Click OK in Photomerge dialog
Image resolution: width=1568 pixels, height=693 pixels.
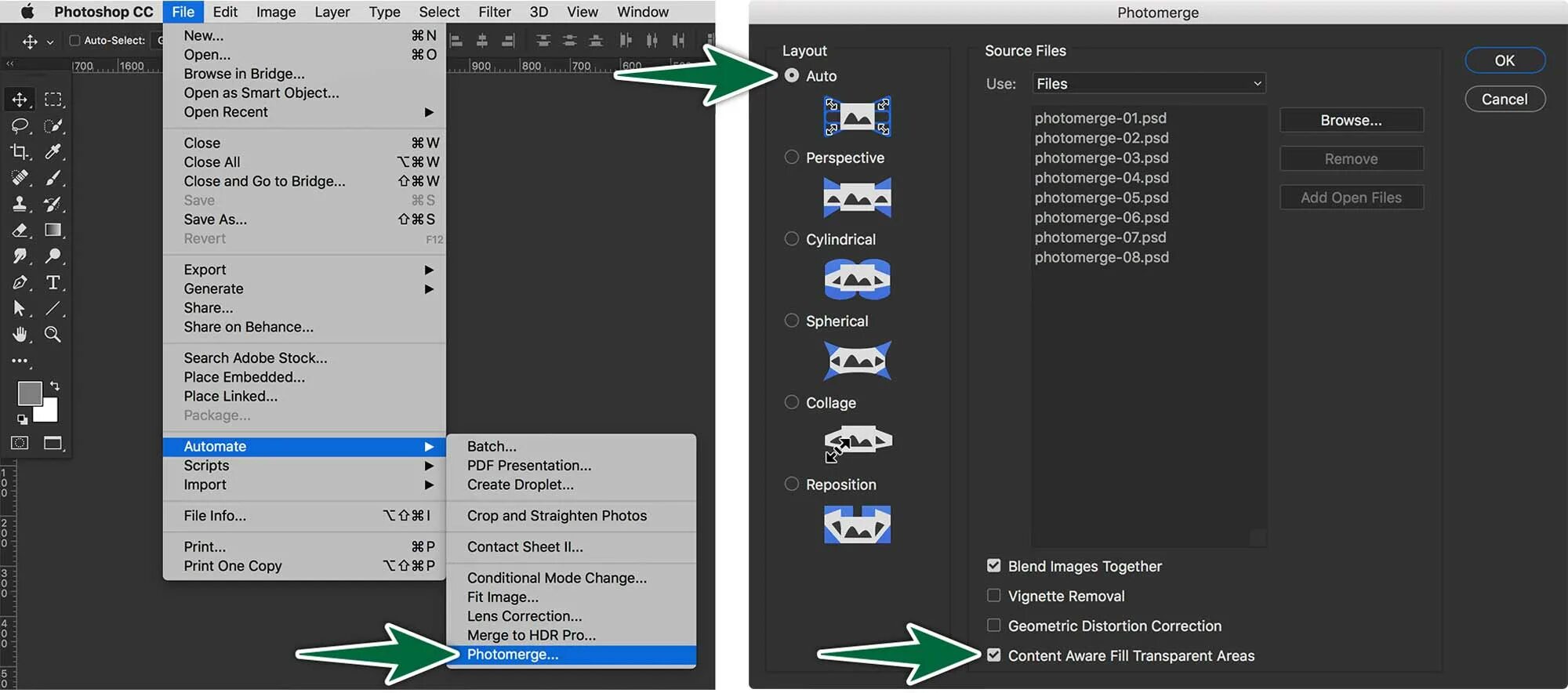[x=1504, y=60]
